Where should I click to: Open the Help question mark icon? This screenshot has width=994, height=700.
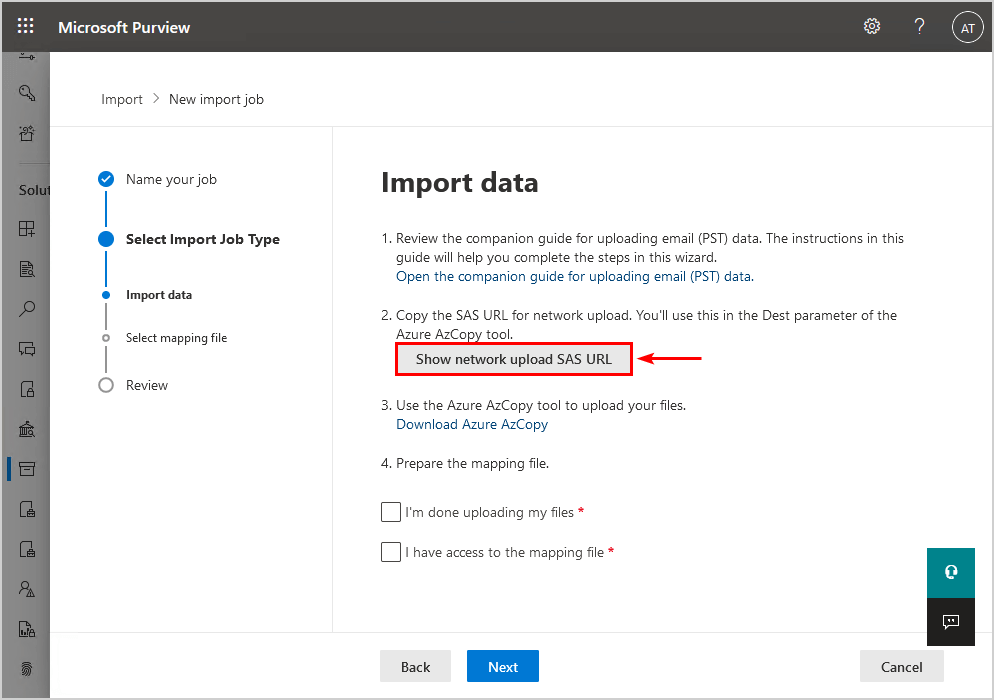tap(919, 26)
